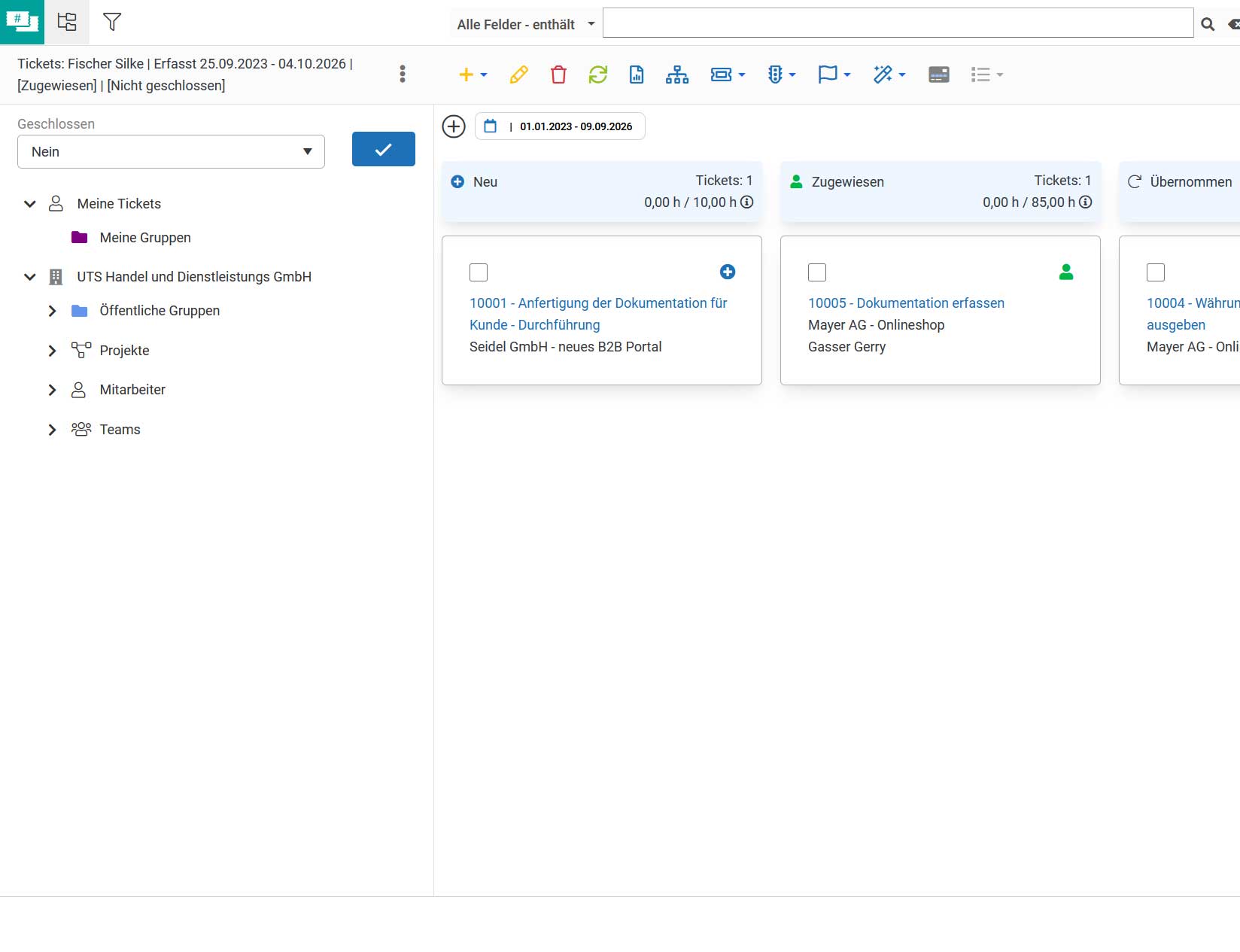Expand the Mitarbeiter tree node
This screenshot has width=1240, height=952.
(x=52, y=390)
